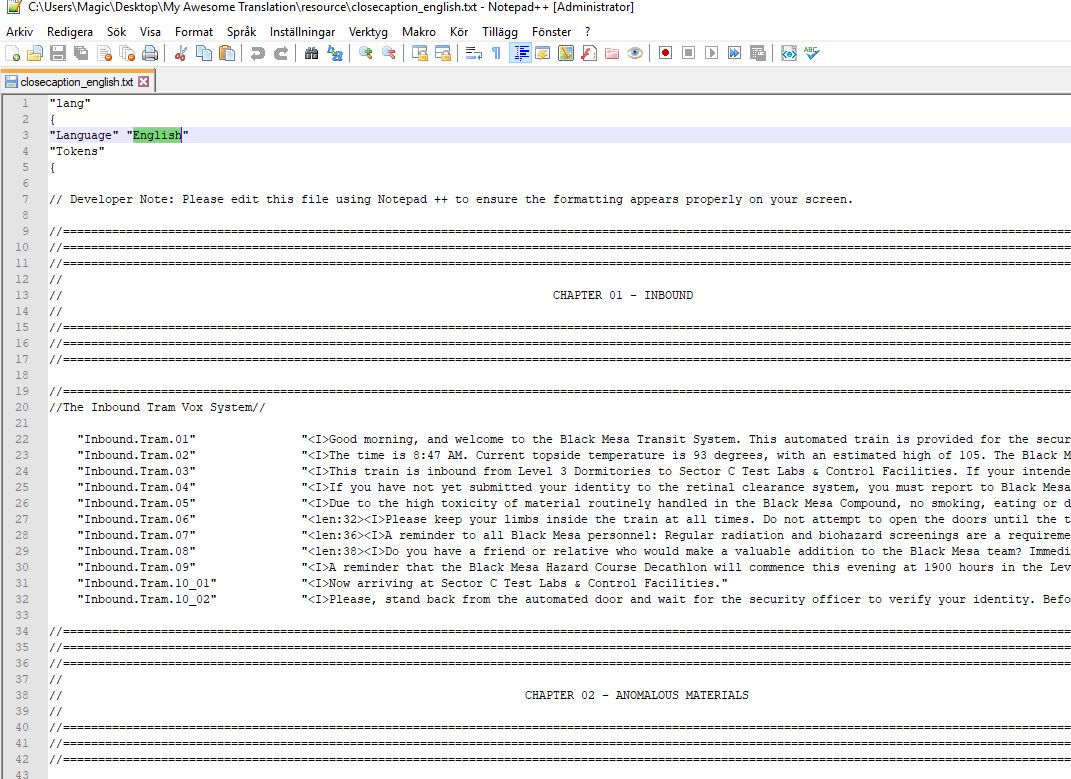Screen dimensions: 1071x779
Task: Open the Tillägg menu
Action: [500, 31]
